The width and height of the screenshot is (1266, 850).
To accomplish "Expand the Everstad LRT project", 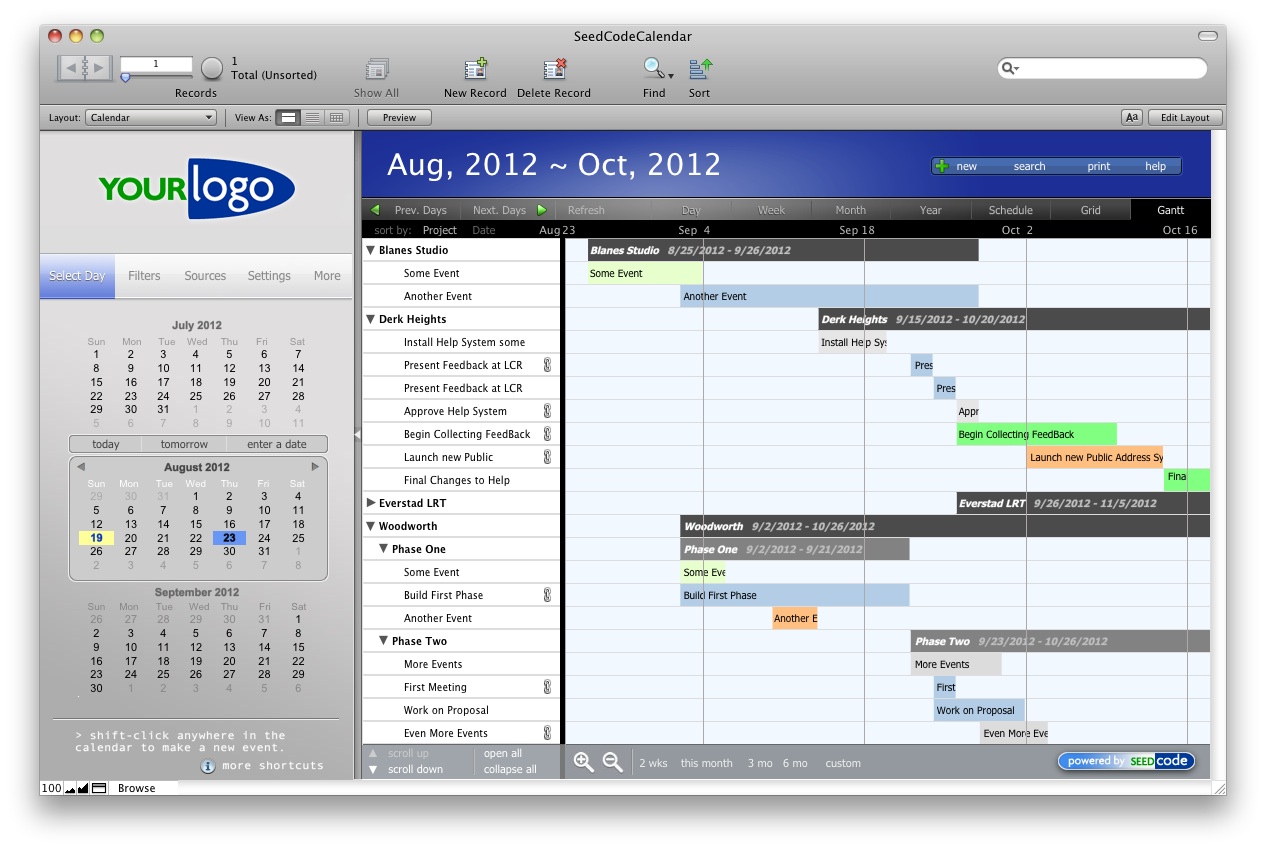I will [371, 503].
